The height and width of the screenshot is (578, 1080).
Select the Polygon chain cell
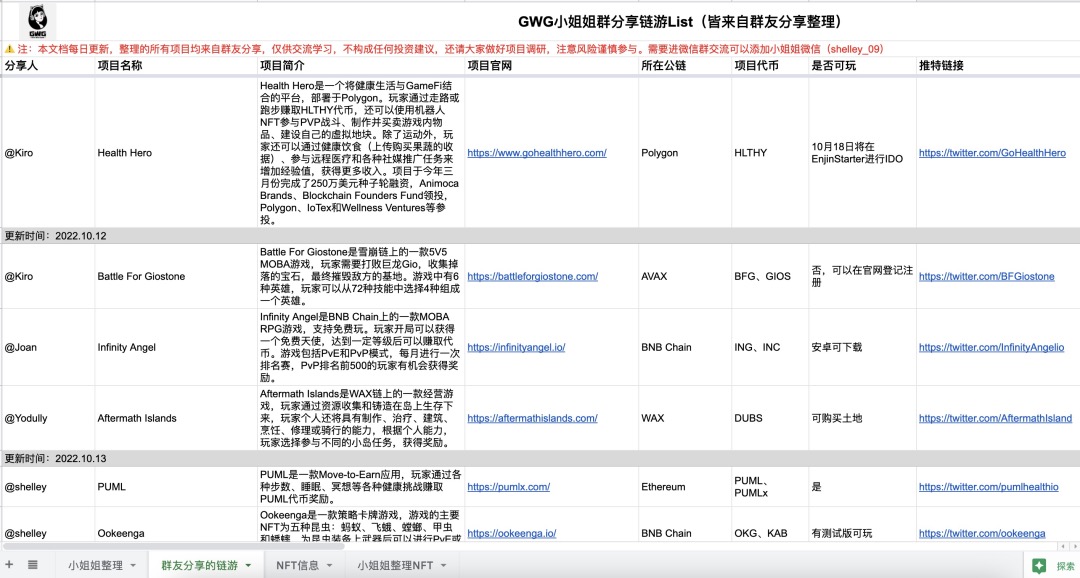click(x=685, y=153)
